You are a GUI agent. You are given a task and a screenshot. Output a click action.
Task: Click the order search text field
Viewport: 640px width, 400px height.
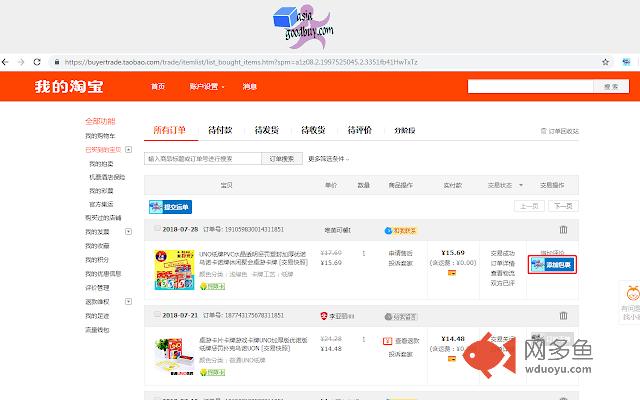pyautogui.click(x=202, y=159)
